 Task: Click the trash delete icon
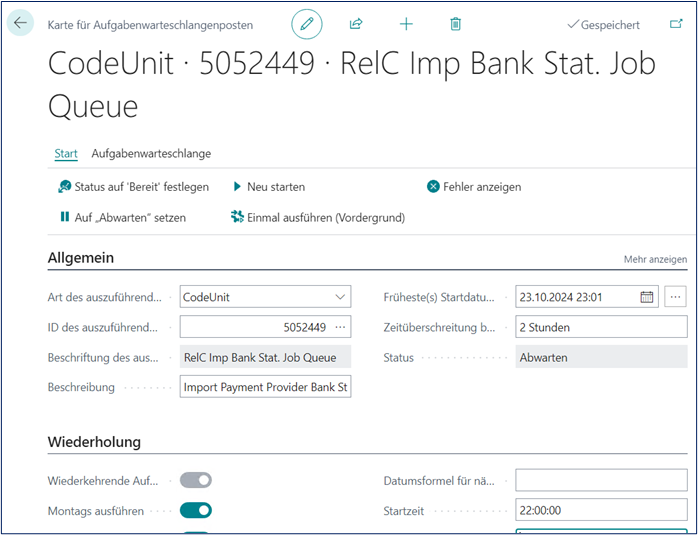(455, 24)
